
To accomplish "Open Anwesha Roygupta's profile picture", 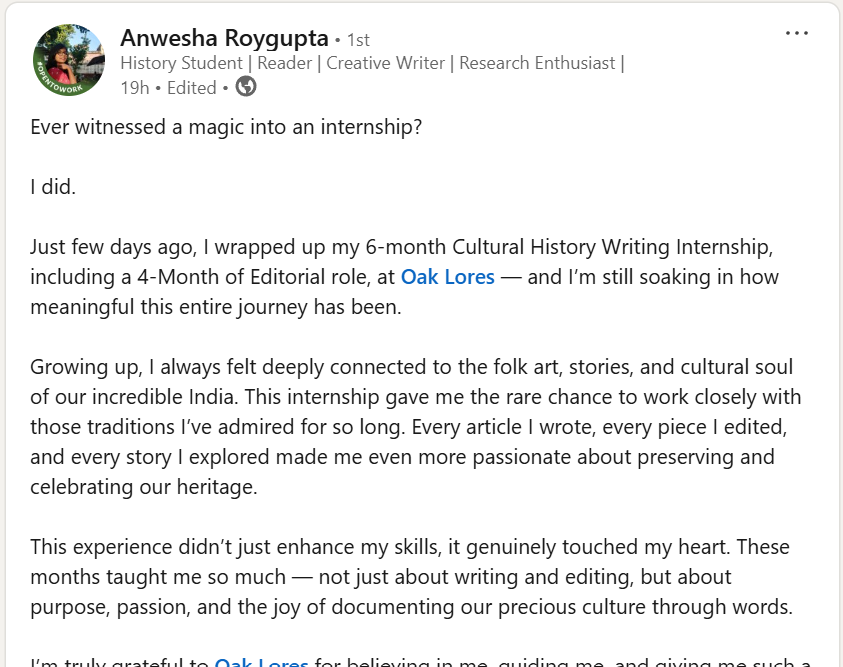I will [x=69, y=60].
